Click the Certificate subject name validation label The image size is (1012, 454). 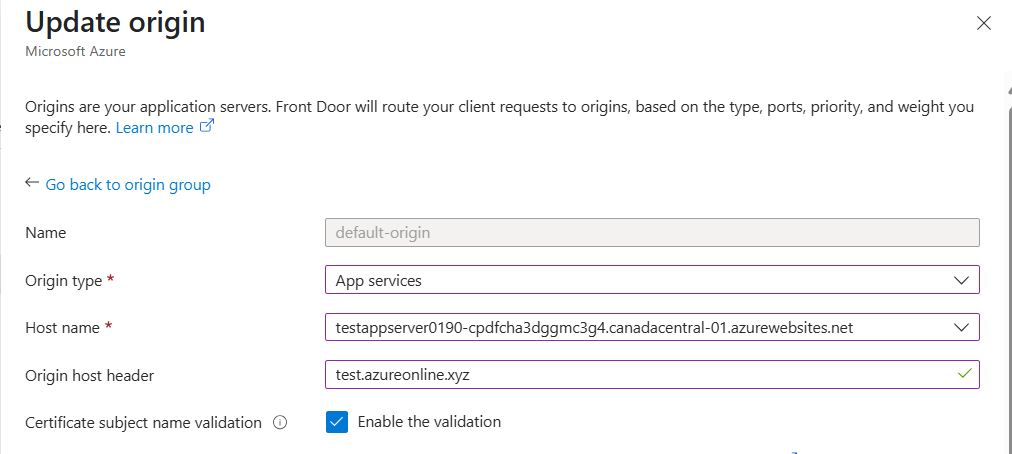[143, 423]
